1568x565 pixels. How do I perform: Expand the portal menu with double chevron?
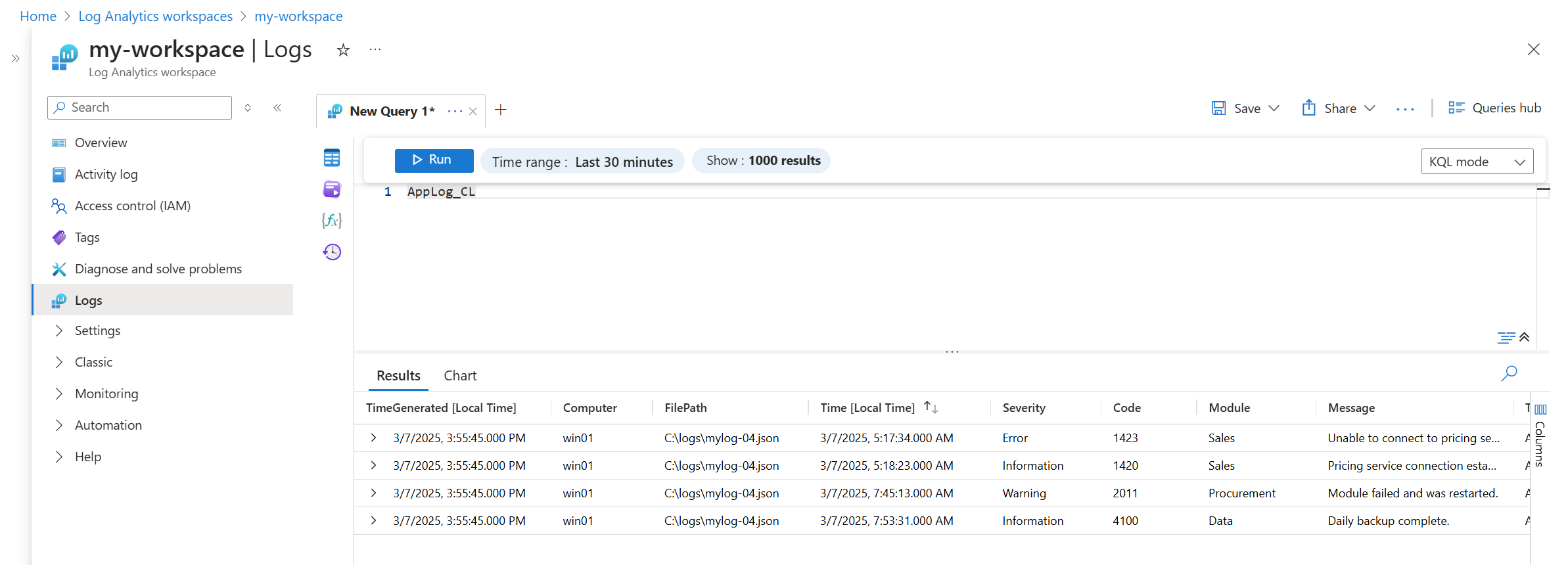[16, 58]
